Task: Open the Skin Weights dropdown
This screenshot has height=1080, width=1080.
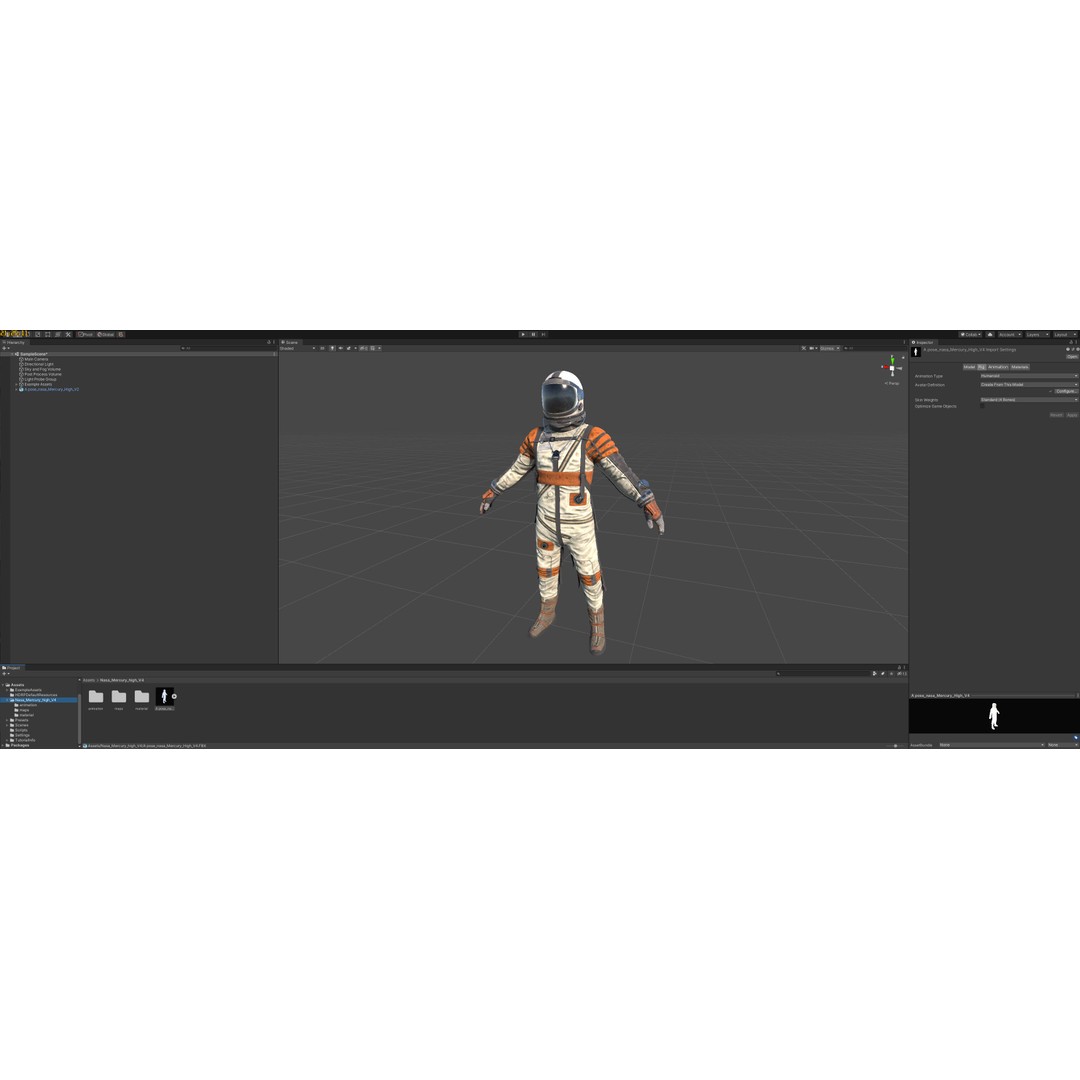Action: click(x=1029, y=399)
